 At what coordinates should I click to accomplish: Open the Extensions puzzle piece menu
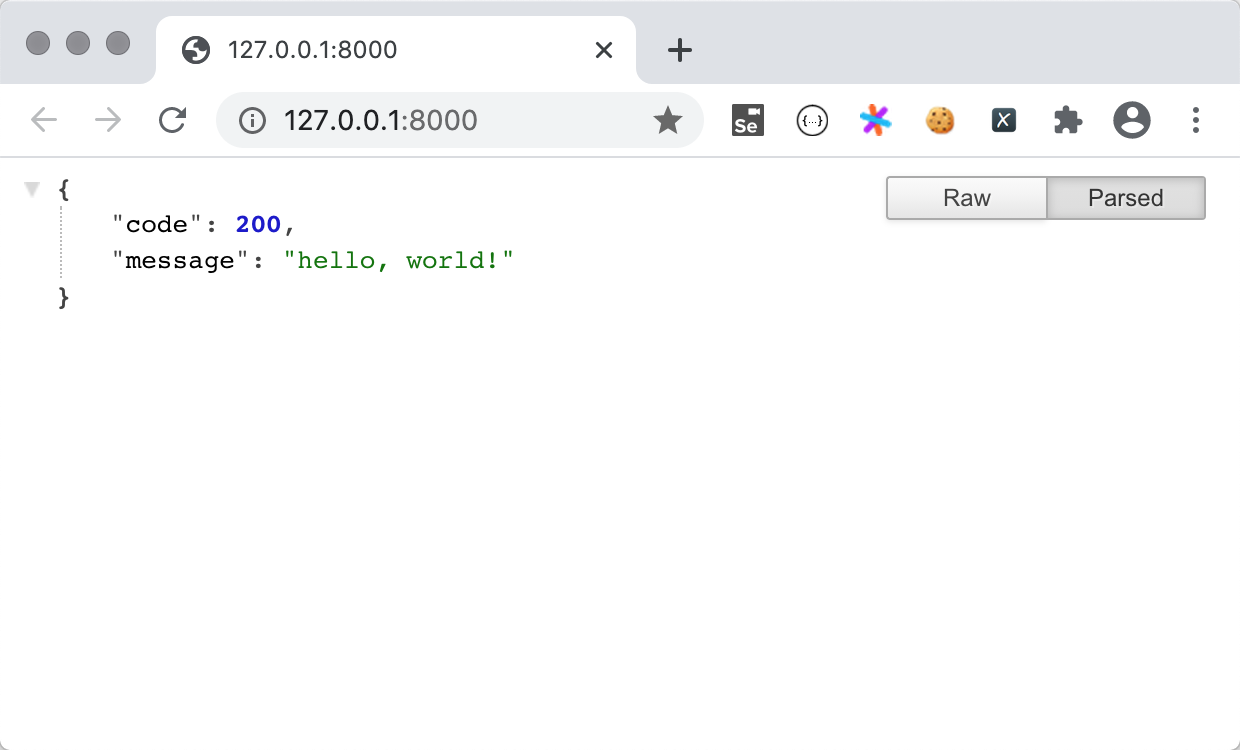1067,121
